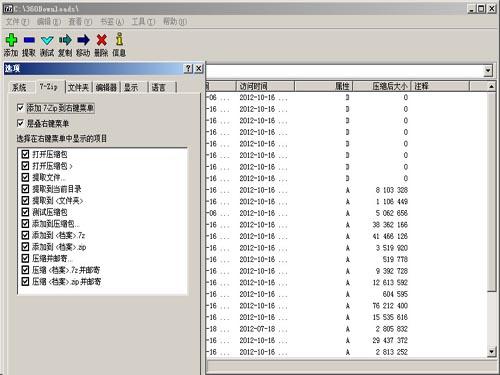Click the file list scroll down arrow
500x375 pixels.
[492, 352]
